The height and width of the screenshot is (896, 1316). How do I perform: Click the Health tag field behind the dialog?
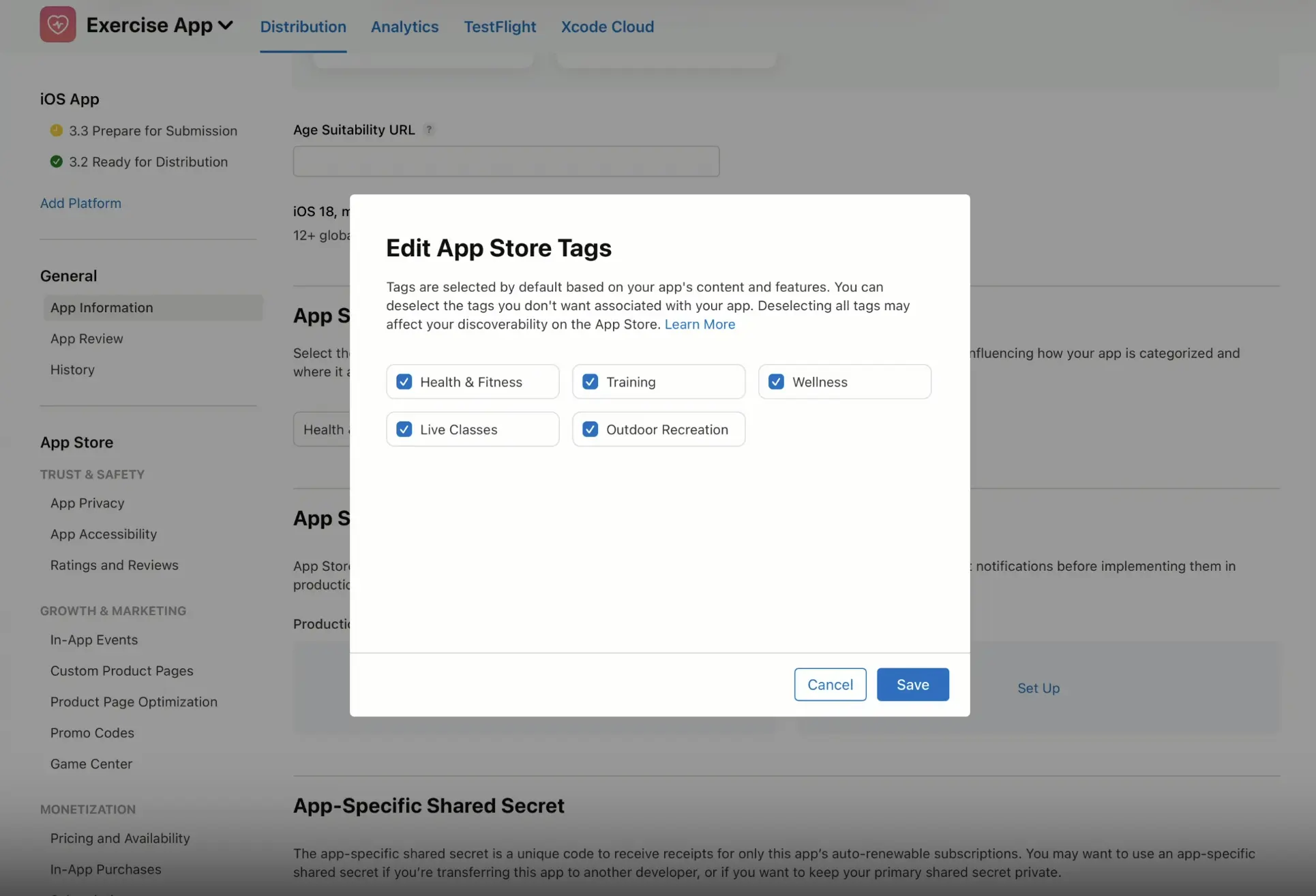pos(322,430)
